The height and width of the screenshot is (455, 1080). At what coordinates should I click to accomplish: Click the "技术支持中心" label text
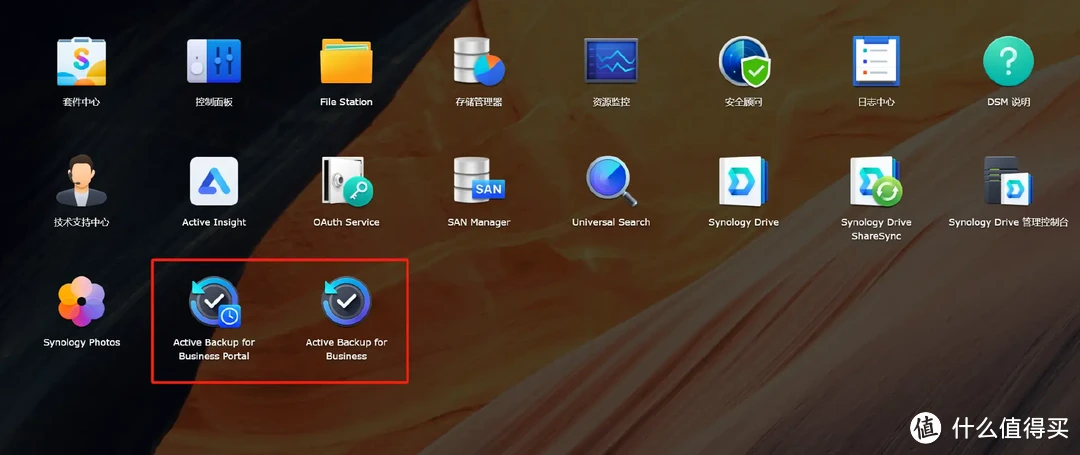pyautogui.click(x=81, y=222)
